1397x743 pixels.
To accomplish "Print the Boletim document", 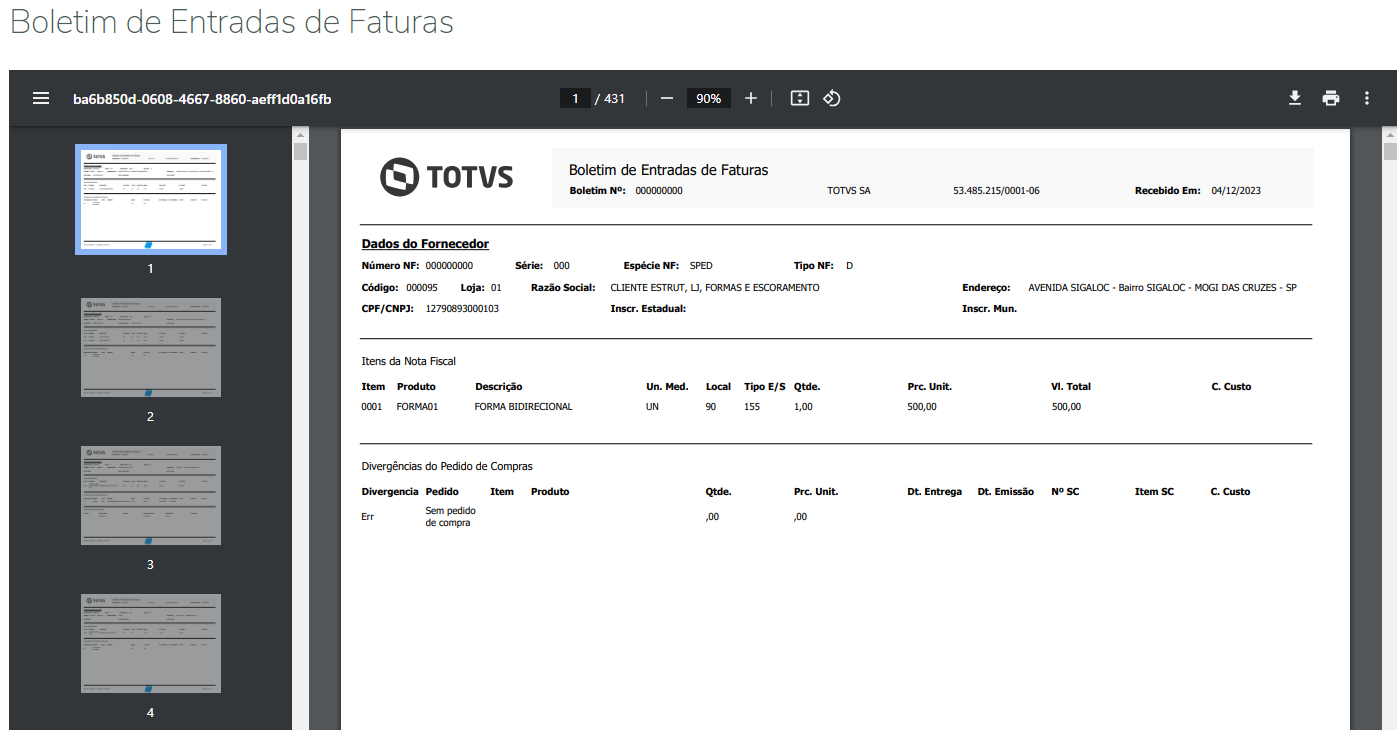I will [x=1330, y=98].
